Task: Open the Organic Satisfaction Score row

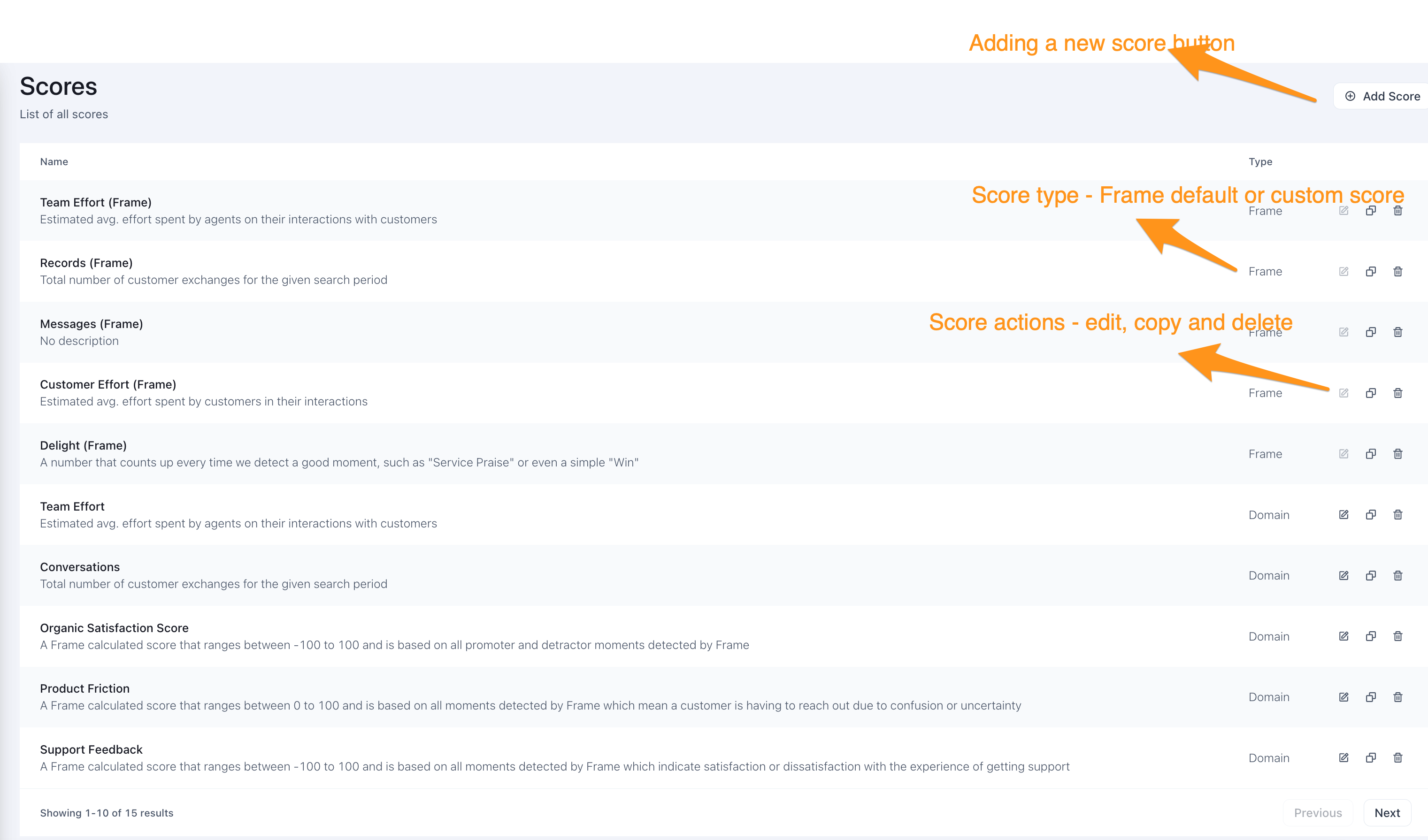Action: click(114, 627)
